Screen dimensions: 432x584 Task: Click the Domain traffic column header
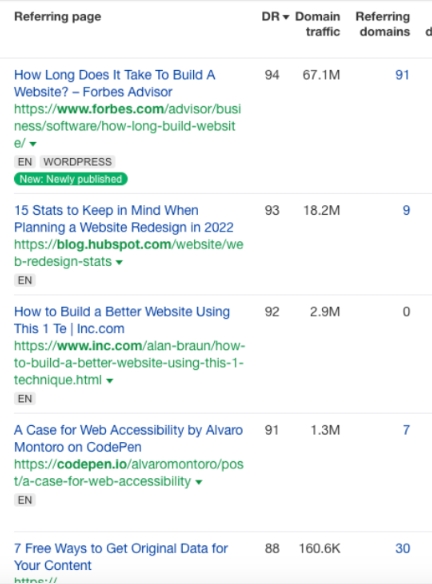pos(318,24)
